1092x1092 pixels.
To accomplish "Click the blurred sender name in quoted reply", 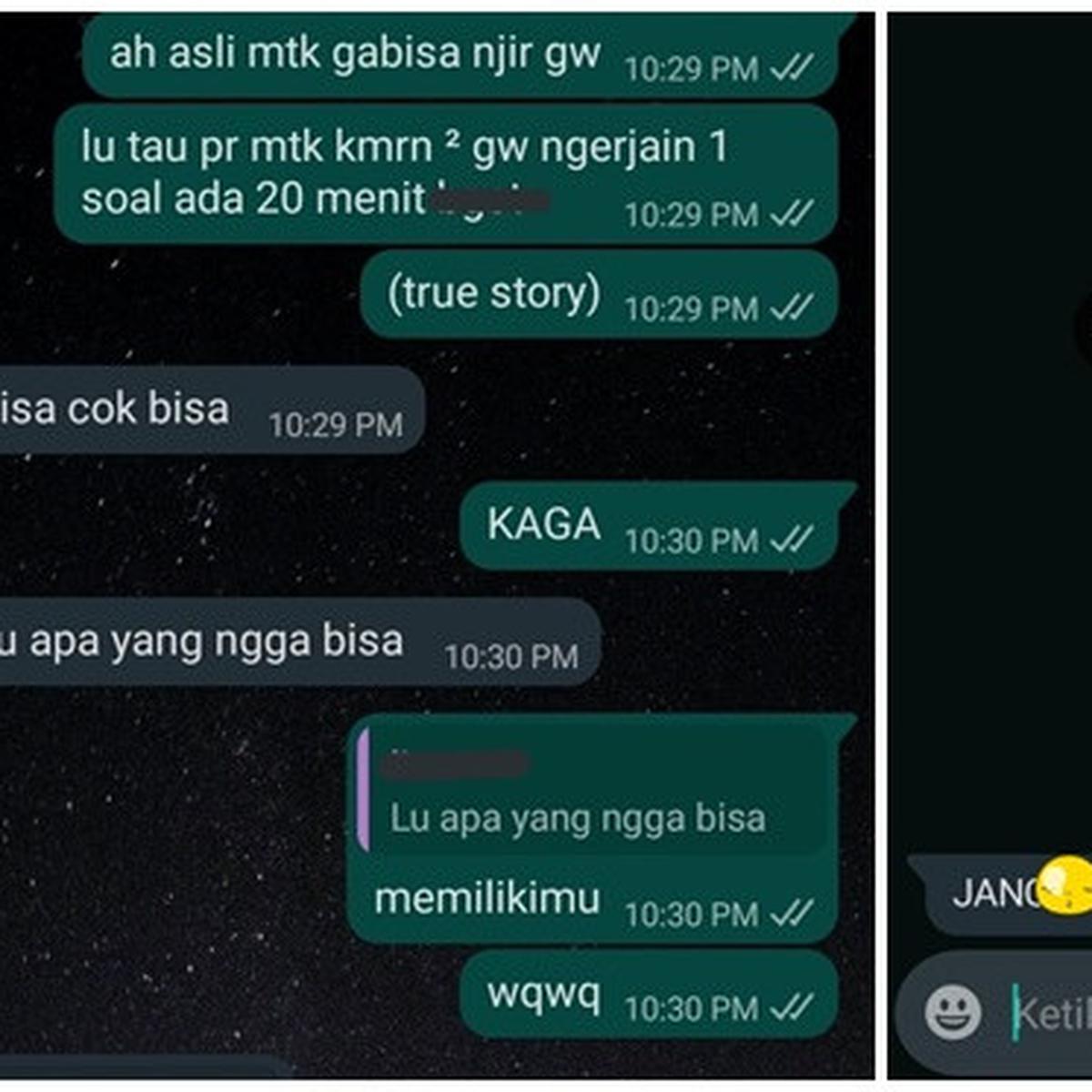I will pos(454,763).
